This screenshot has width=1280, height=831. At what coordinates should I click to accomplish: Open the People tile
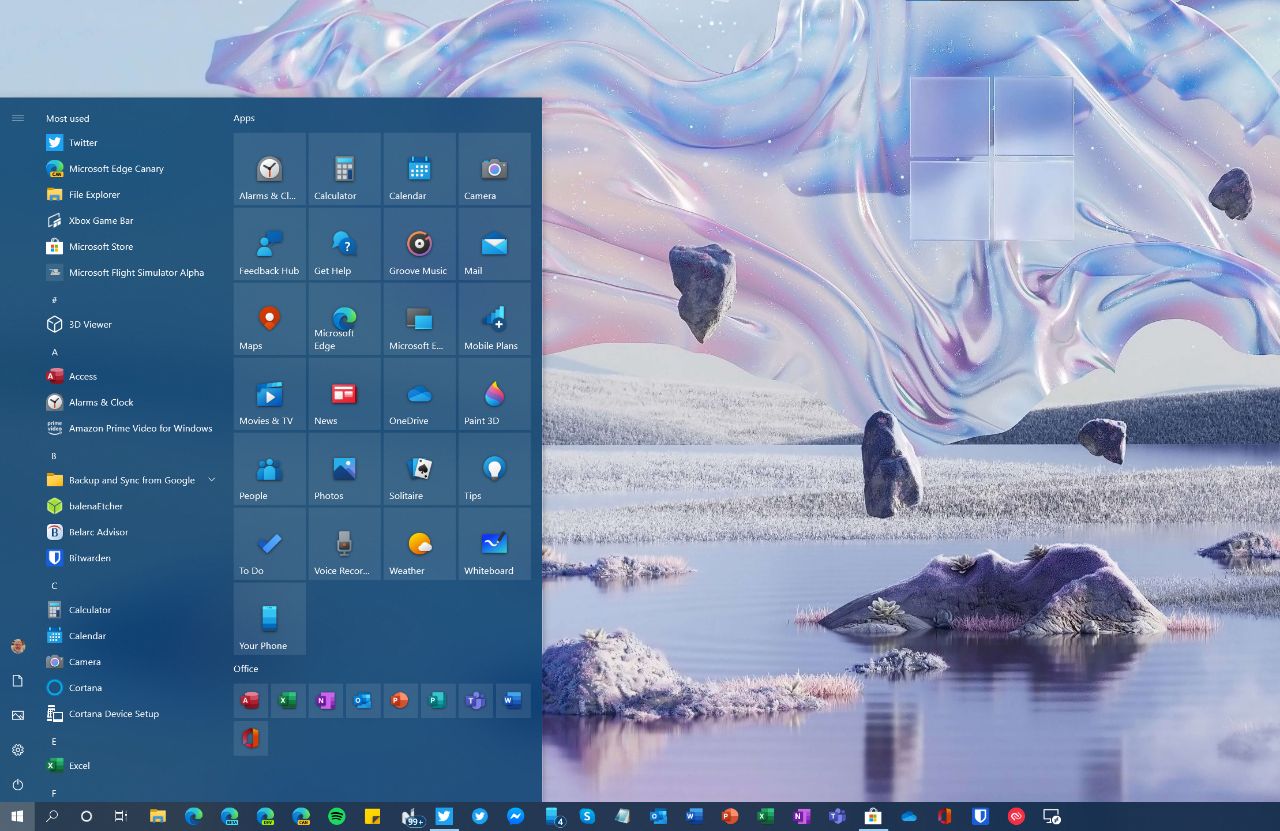coord(269,469)
